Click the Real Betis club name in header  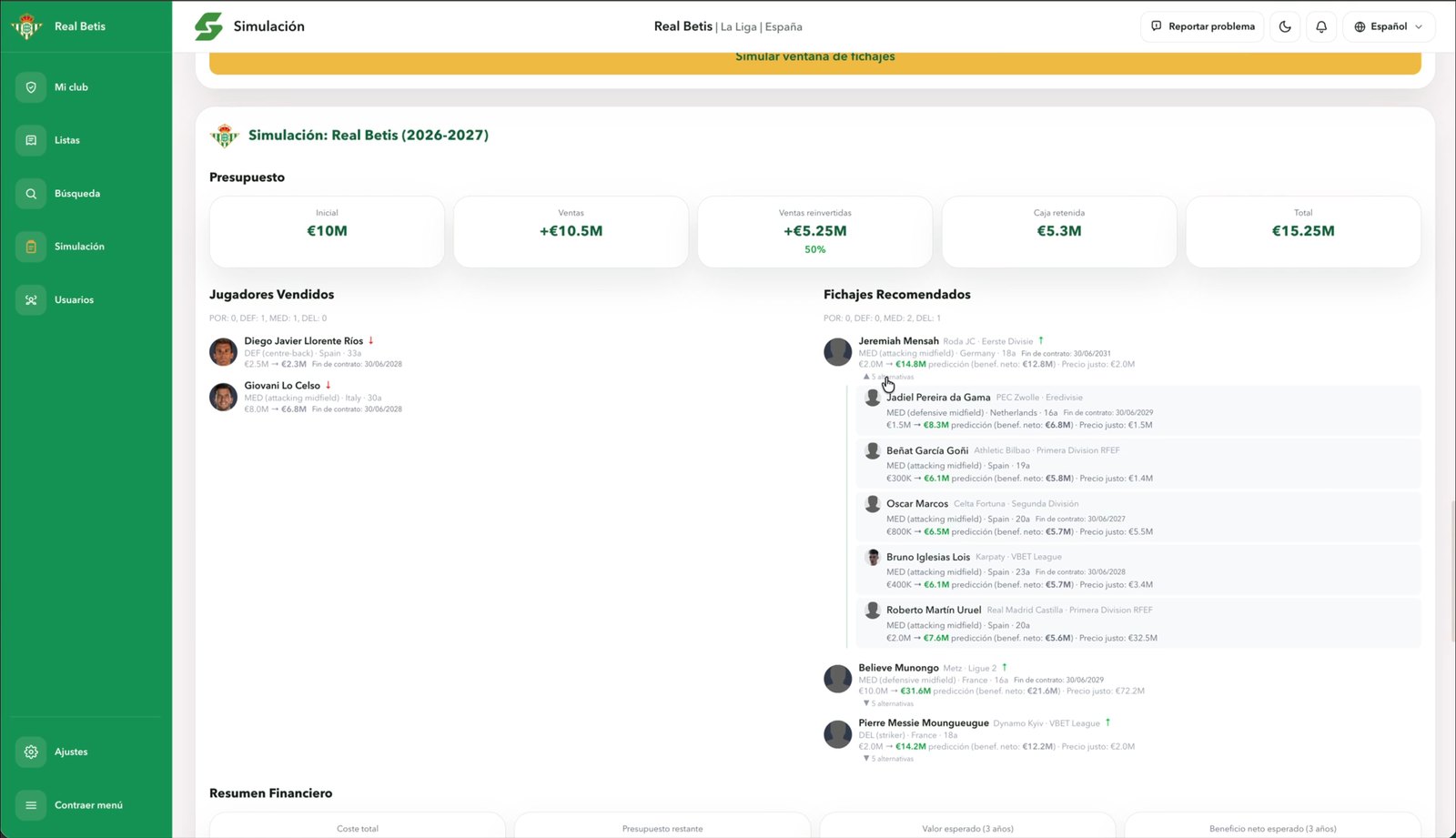coord(682,26)
